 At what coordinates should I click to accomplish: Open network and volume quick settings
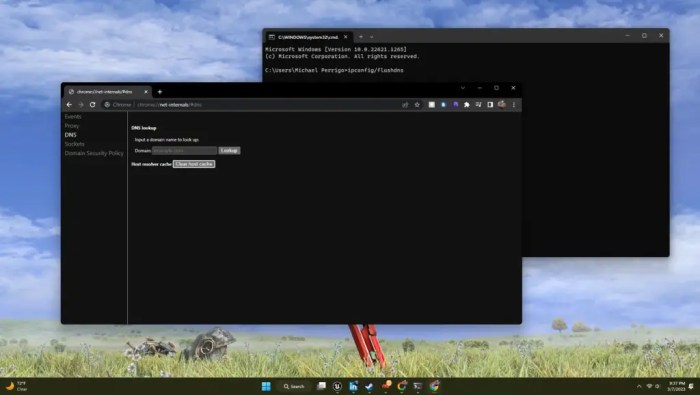(x=653, y=386)
